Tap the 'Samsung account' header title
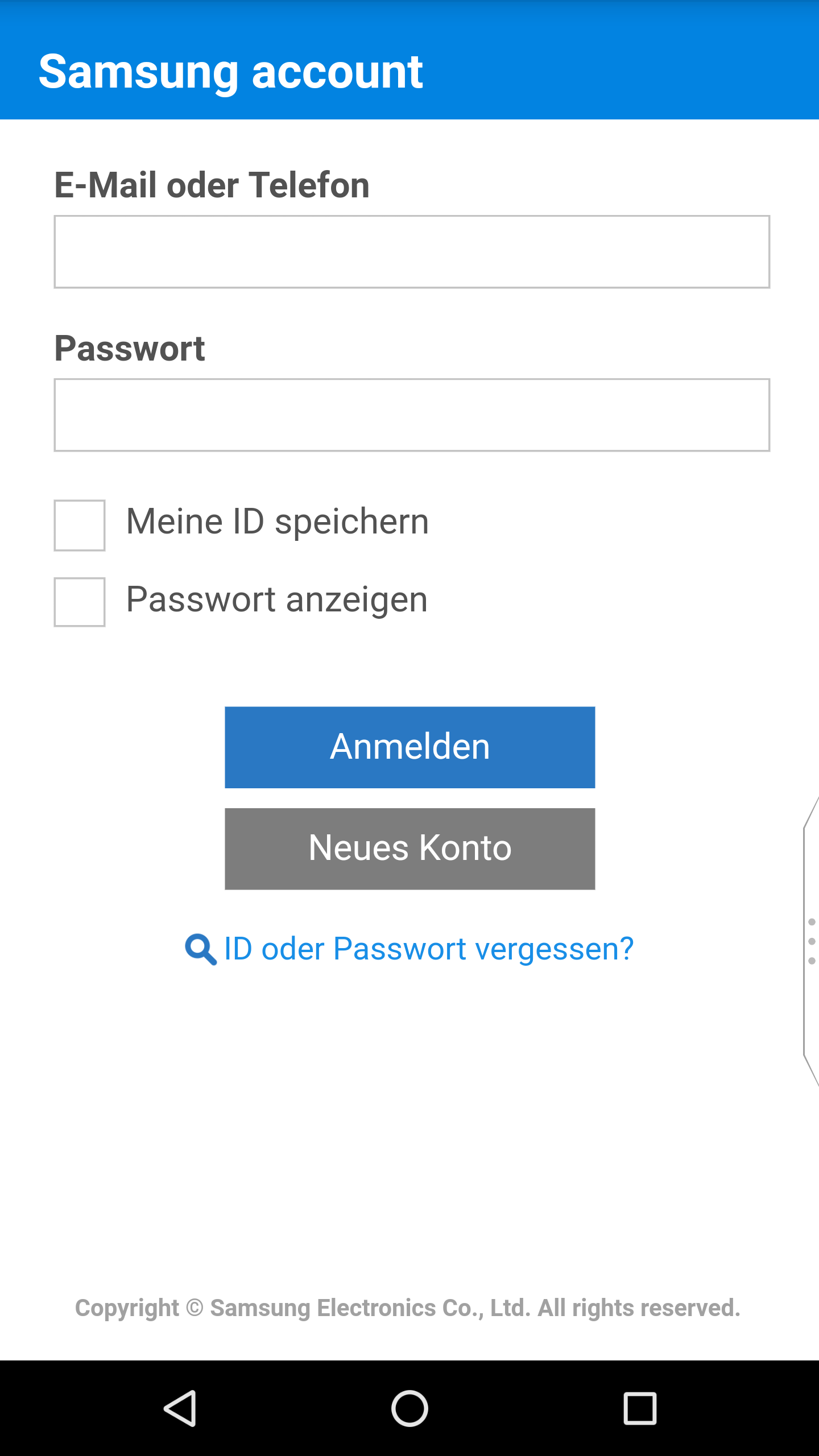Viewport: 819px width, 1456px height. click(230, 72)
